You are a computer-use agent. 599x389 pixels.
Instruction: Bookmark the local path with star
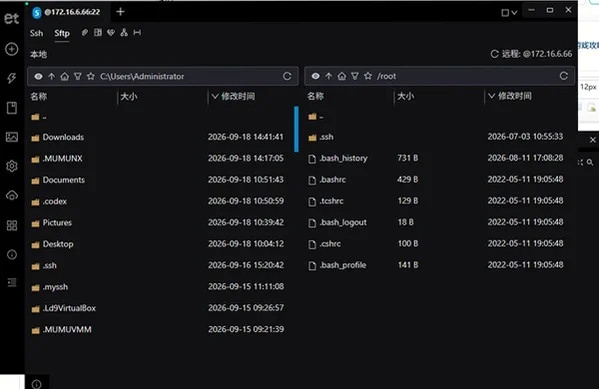91,76
